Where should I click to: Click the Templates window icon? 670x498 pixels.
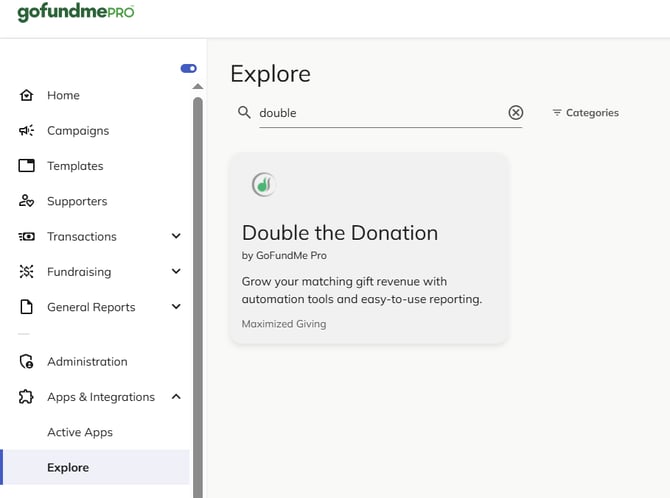click(27, 166)
